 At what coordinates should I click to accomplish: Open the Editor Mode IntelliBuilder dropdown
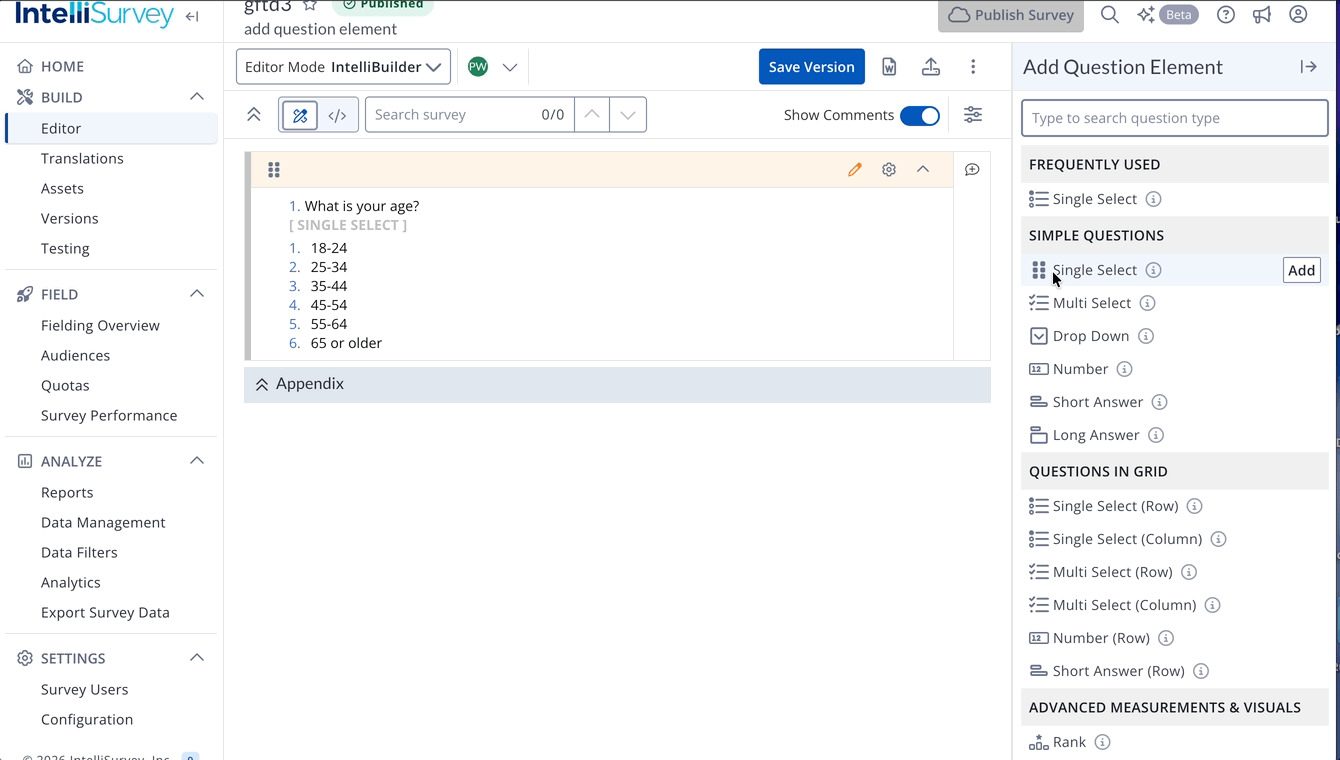click(343, 67)
